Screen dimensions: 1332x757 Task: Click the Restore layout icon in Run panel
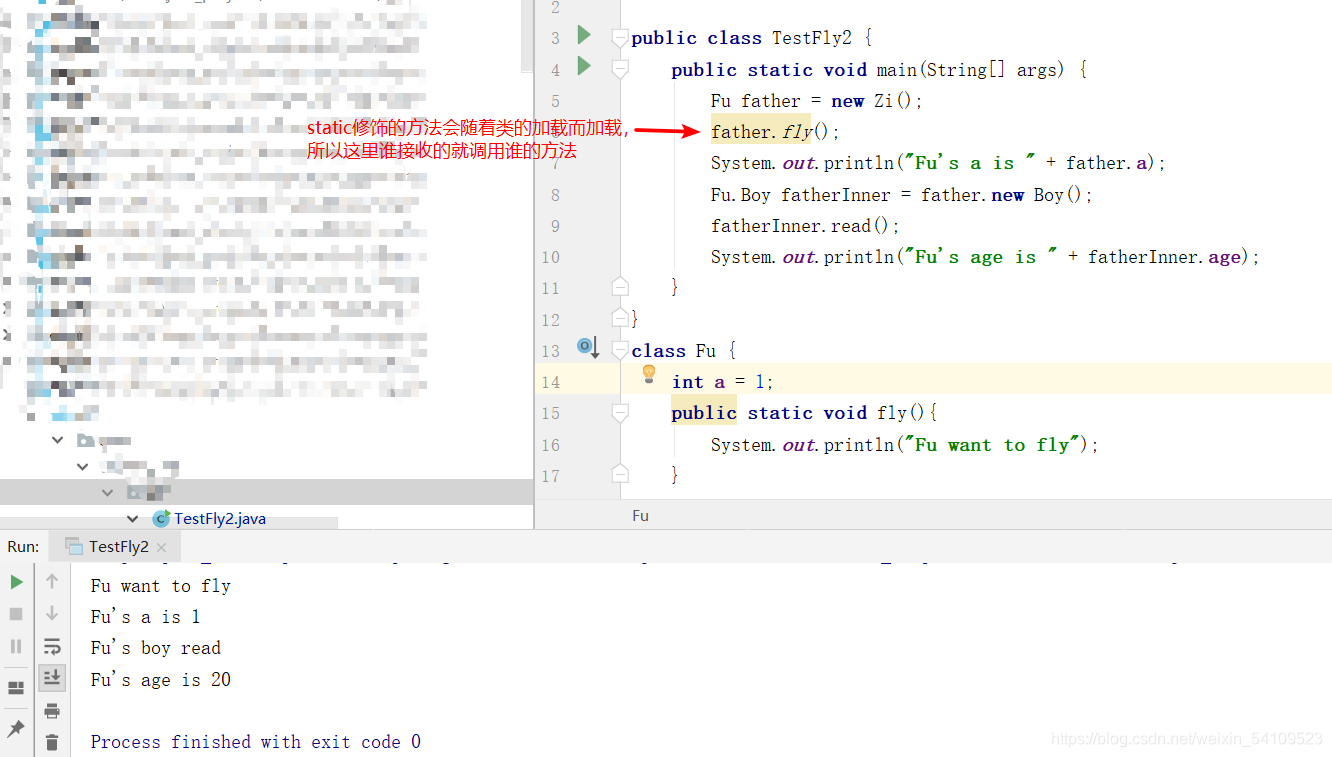coord(16,688)
